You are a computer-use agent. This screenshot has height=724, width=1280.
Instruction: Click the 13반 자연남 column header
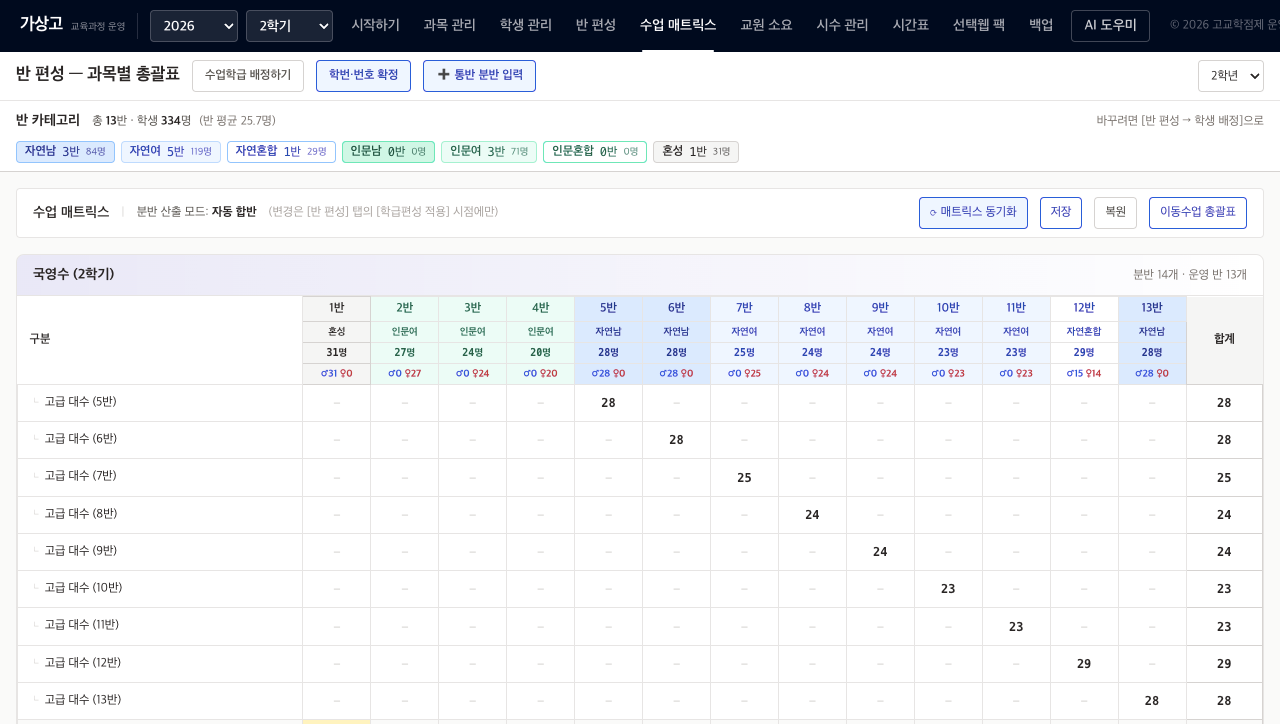tap(1152, 340)
